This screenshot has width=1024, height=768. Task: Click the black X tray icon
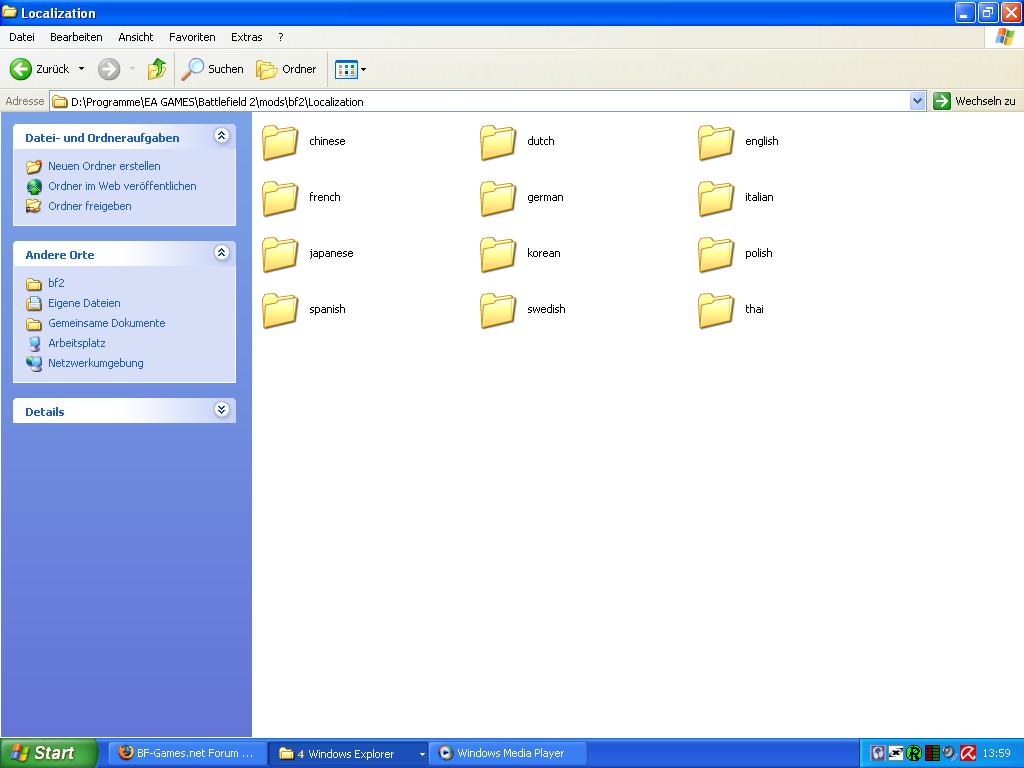895,753
